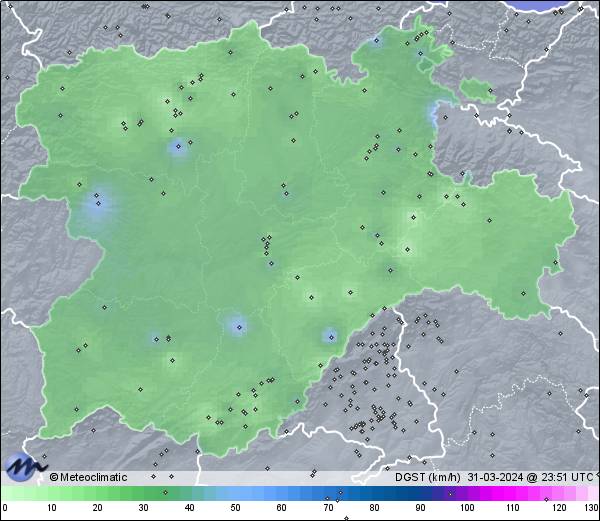Click the date 31-03-2024 in the caption
This screenshot has width=600, height=521.
(x=495, y=477)
